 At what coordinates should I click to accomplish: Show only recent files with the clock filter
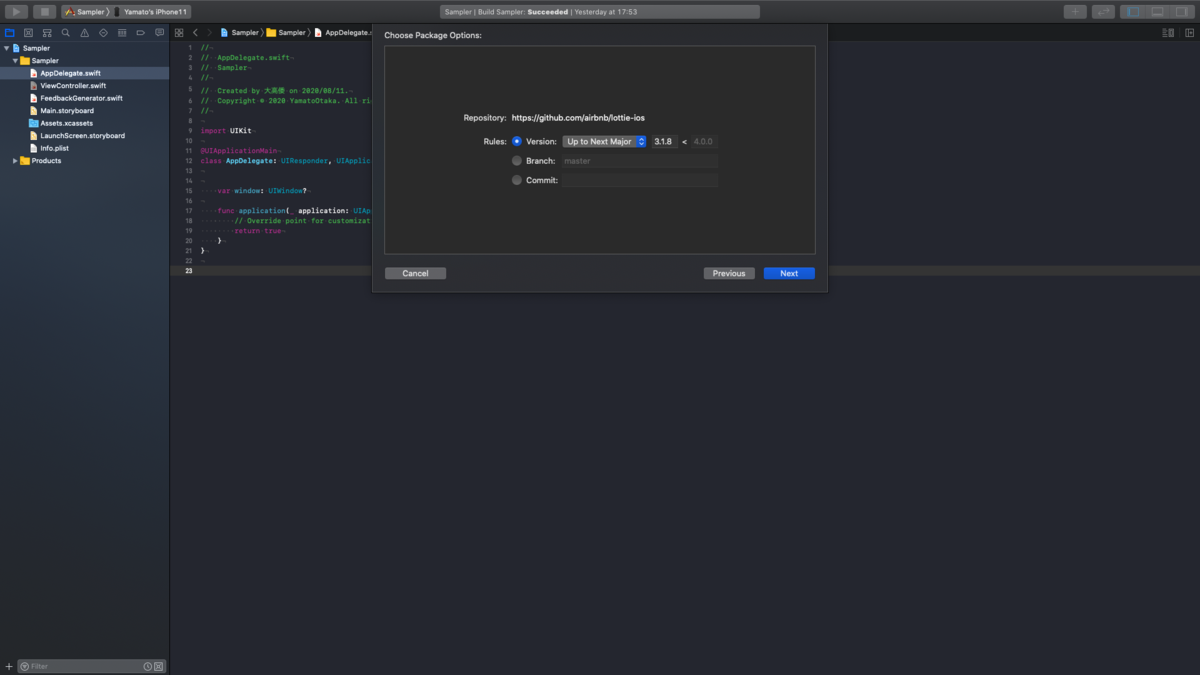click(x=147, y=666)
